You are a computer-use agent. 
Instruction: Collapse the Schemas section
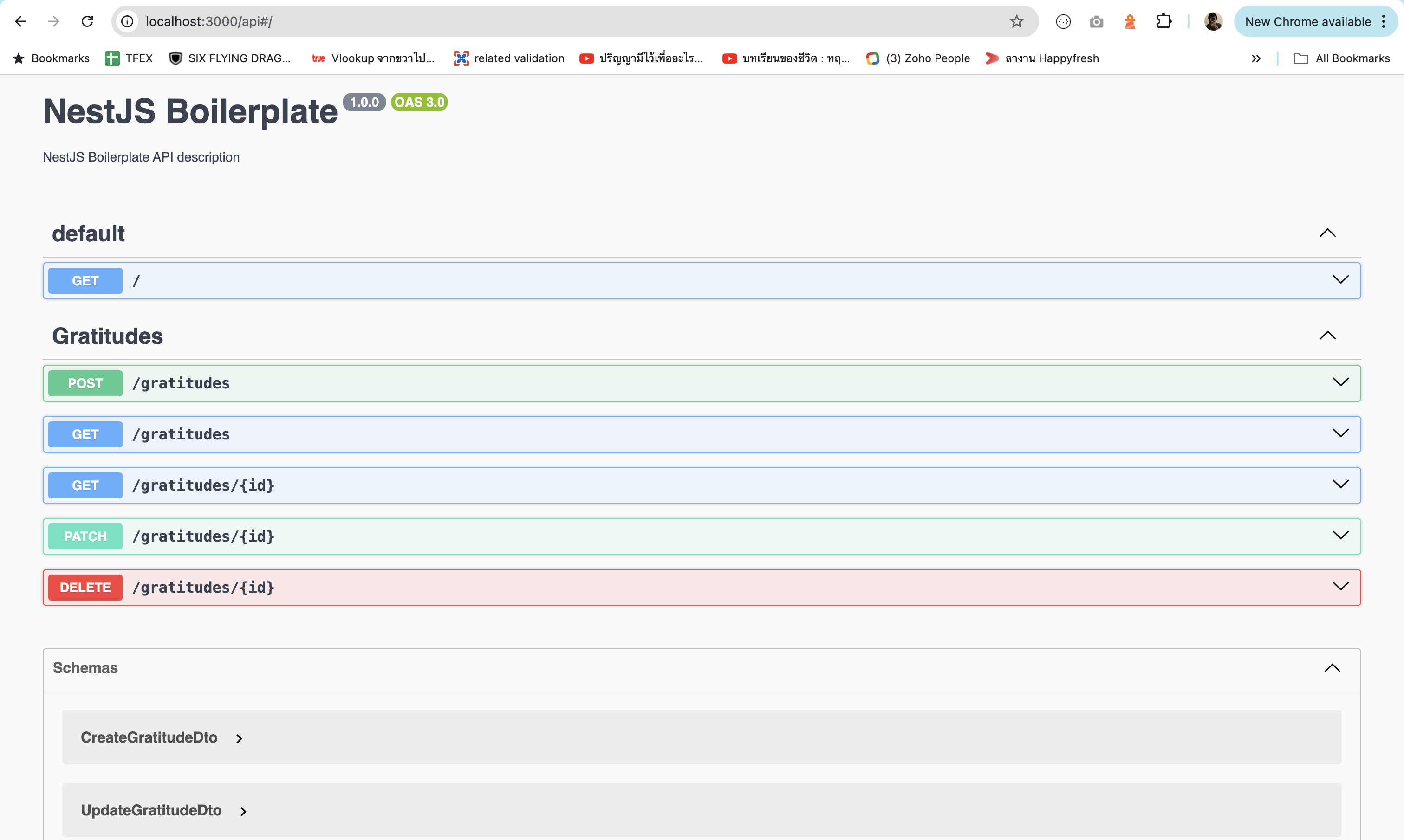point(1332,668)
